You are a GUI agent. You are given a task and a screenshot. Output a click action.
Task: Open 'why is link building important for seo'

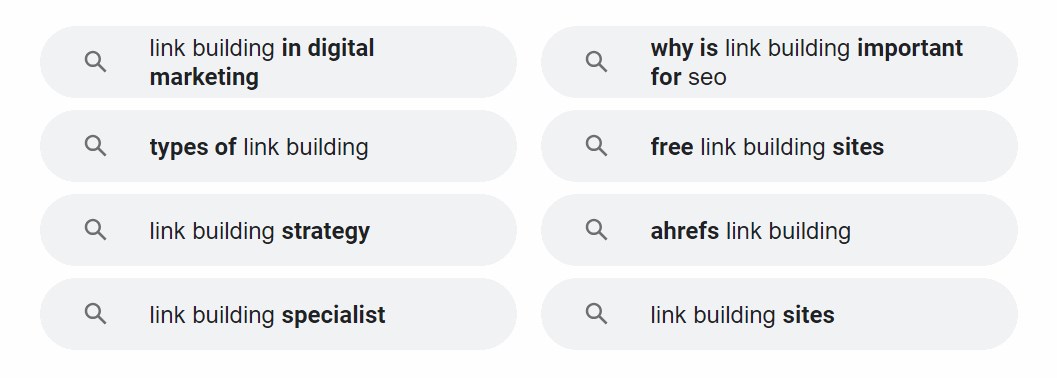click(779, 62)
